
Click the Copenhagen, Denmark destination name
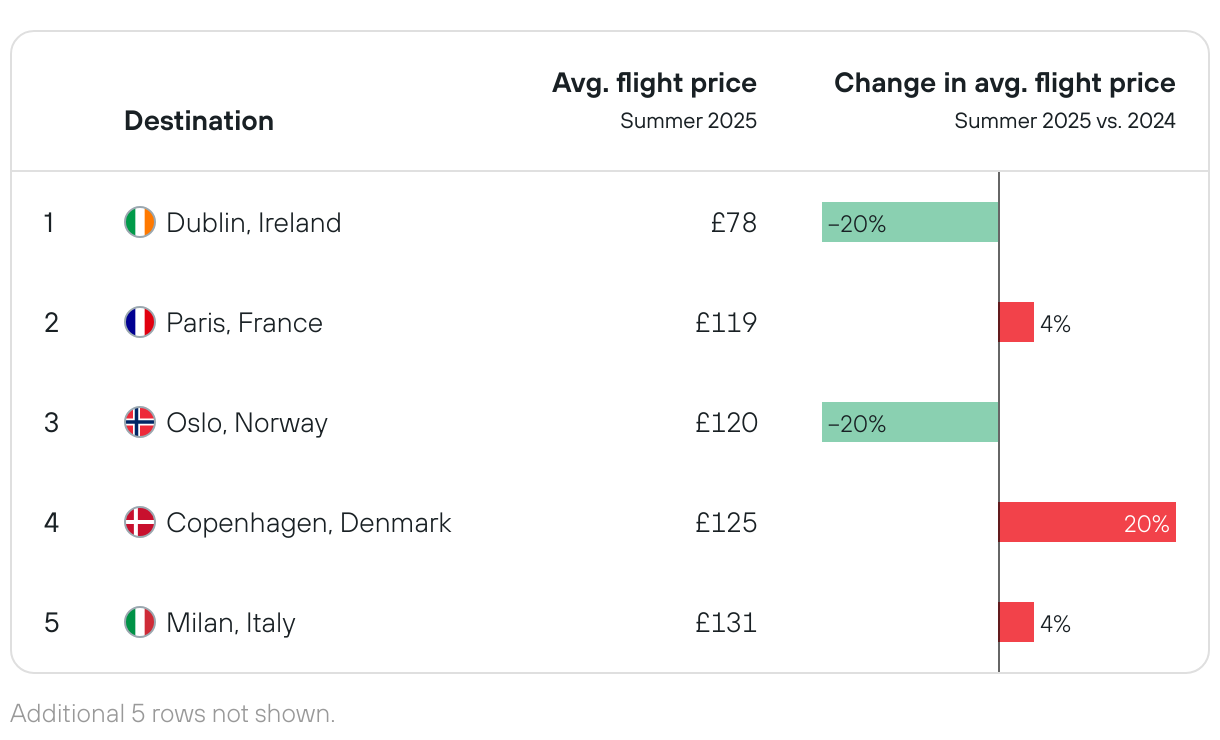pos(309,522)
